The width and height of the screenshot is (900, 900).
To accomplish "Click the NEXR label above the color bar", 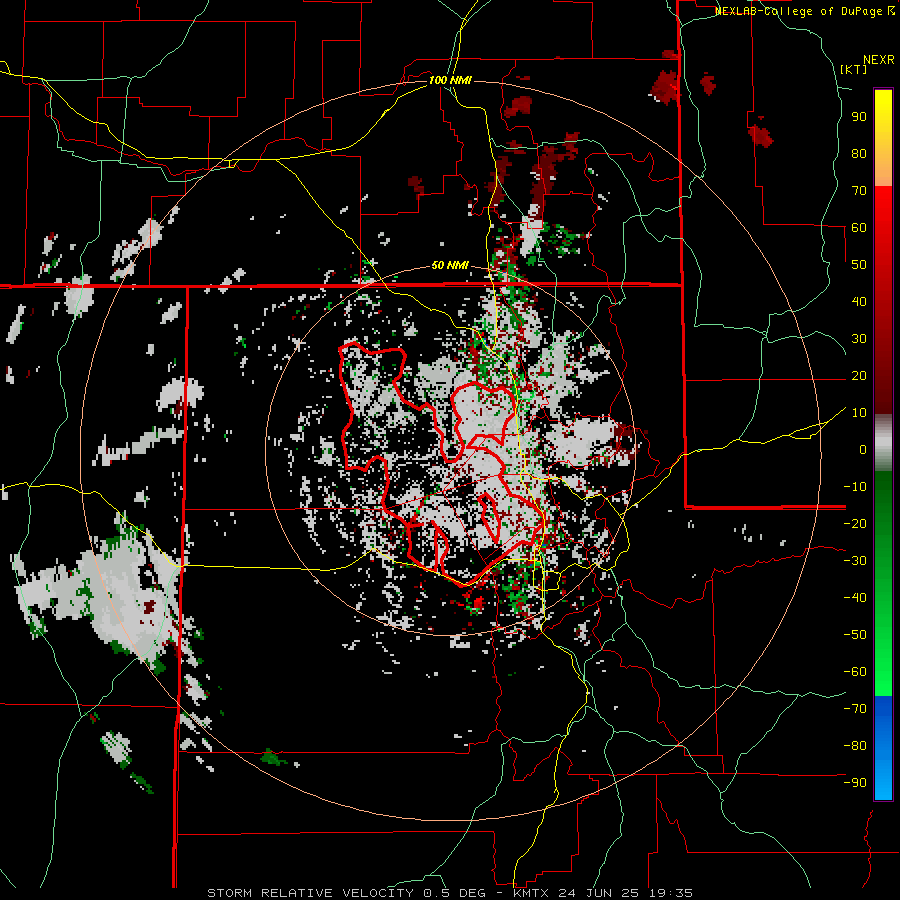I will tap(879, 60).
